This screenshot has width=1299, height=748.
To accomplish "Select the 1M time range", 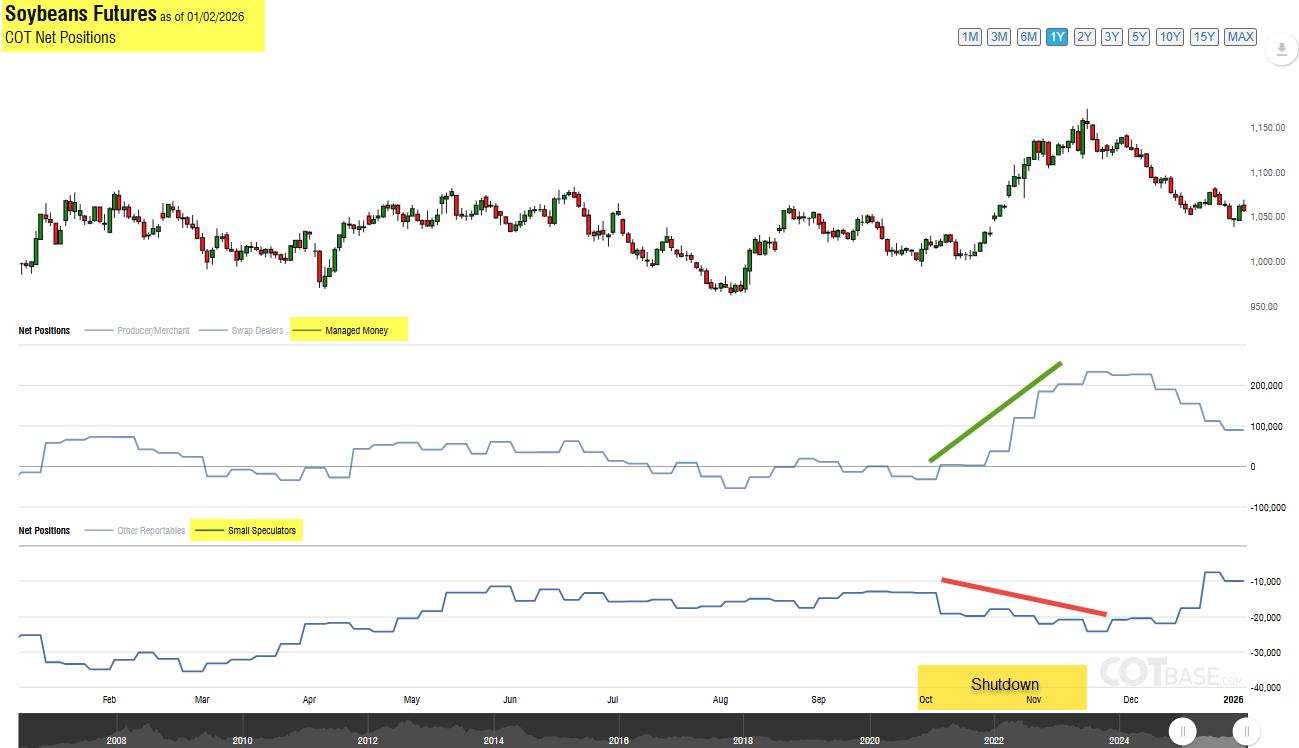I will point(970,37).
